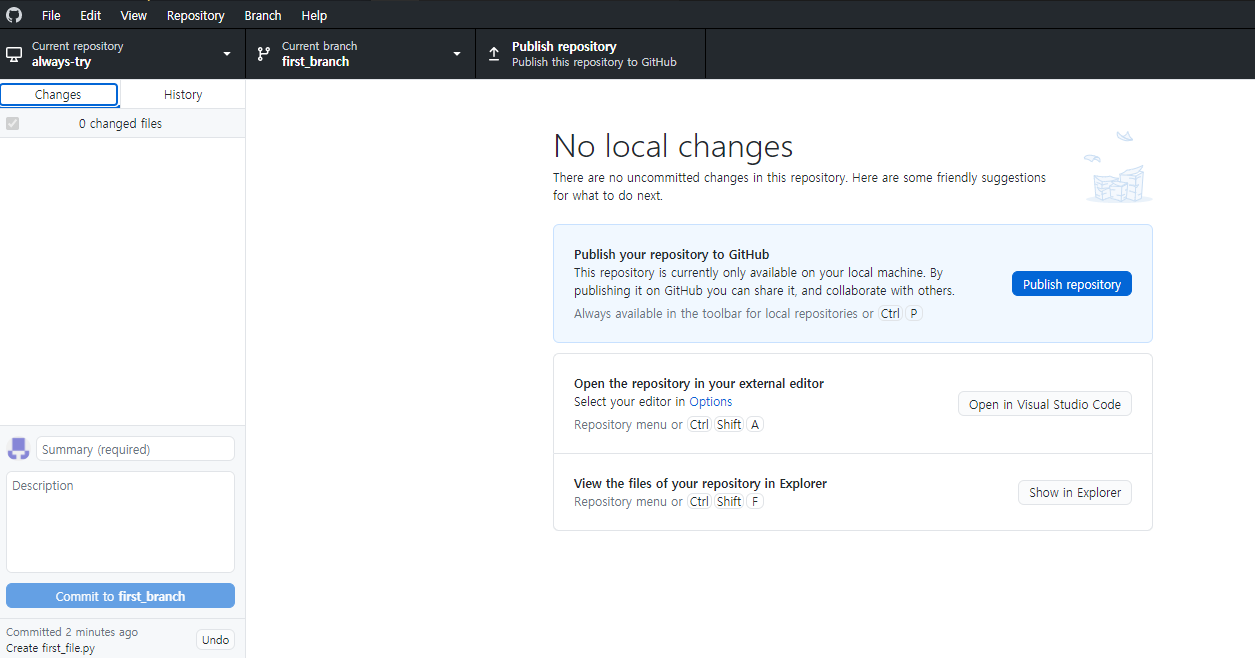Open the View menu
Image resolution: width=1255 pixels, height=658 pixels.
[x=134, y=15]
